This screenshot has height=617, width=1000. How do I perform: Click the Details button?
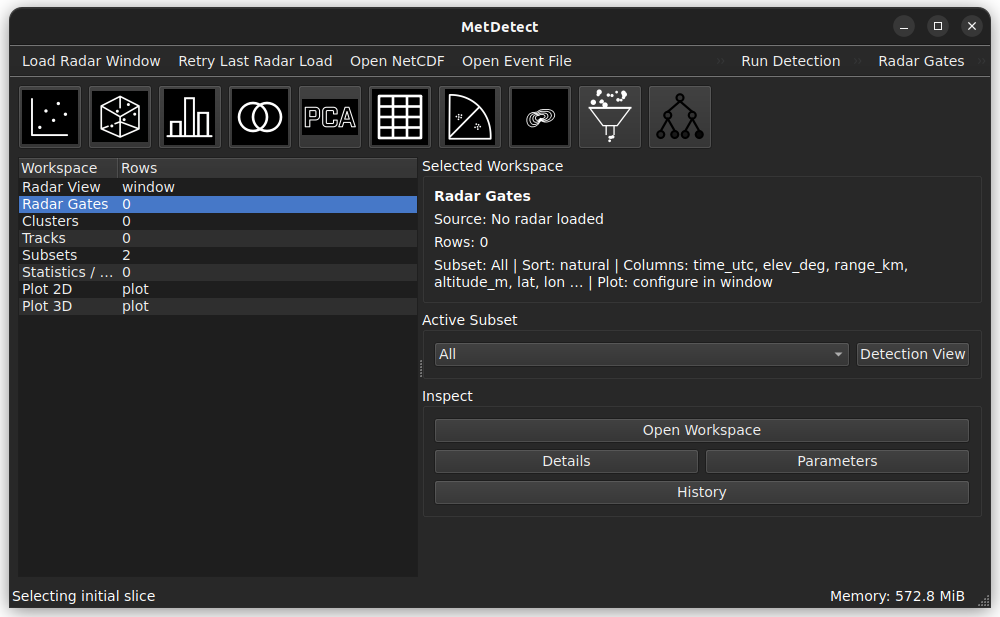click(566, 461)
